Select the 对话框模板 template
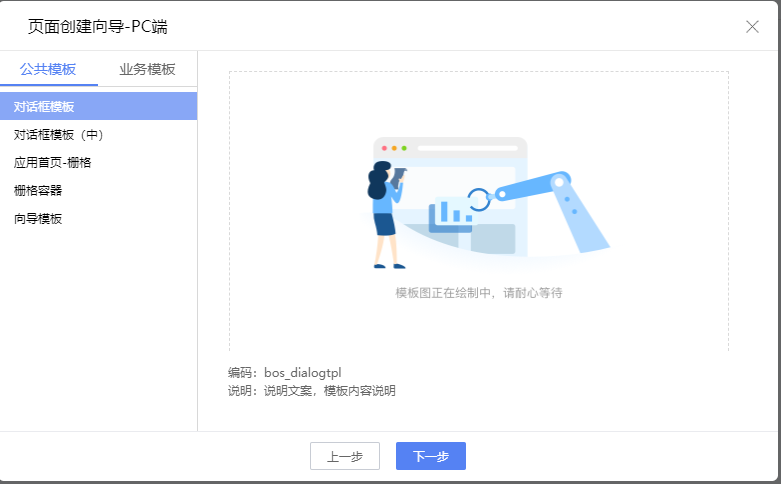Image resolution: width=781 pixels, height=484 pixels. tap(99, 106)
